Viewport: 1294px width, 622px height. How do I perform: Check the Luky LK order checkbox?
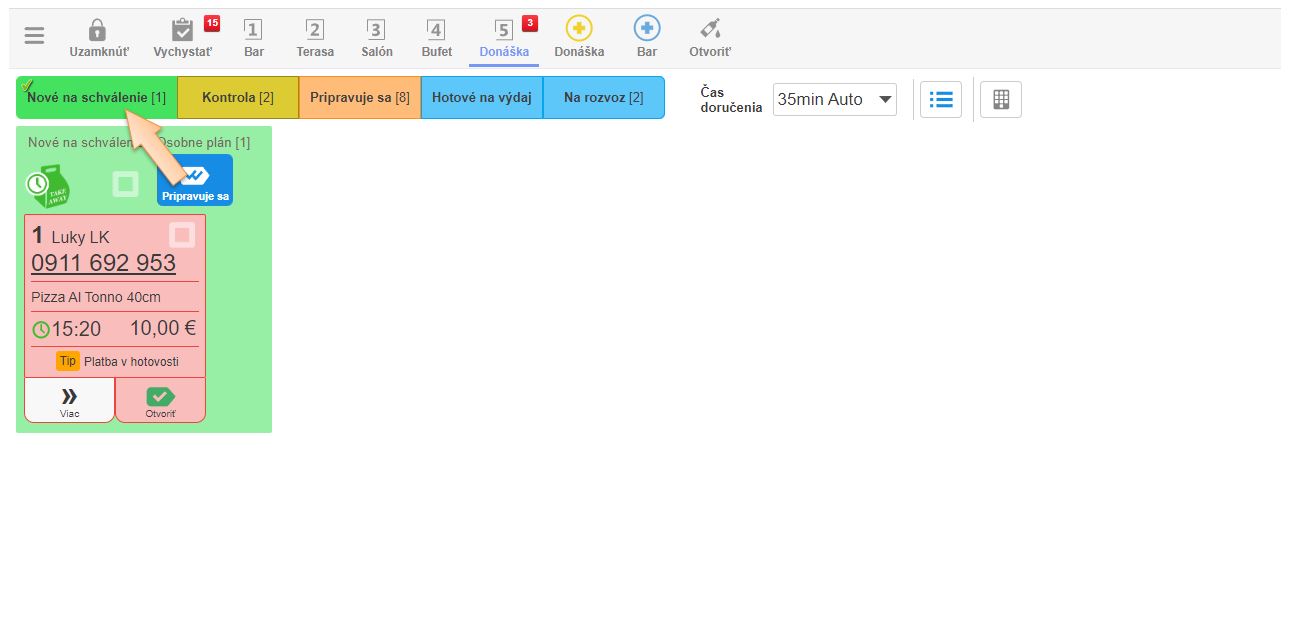pyautogui.click(x=182, y=235)
